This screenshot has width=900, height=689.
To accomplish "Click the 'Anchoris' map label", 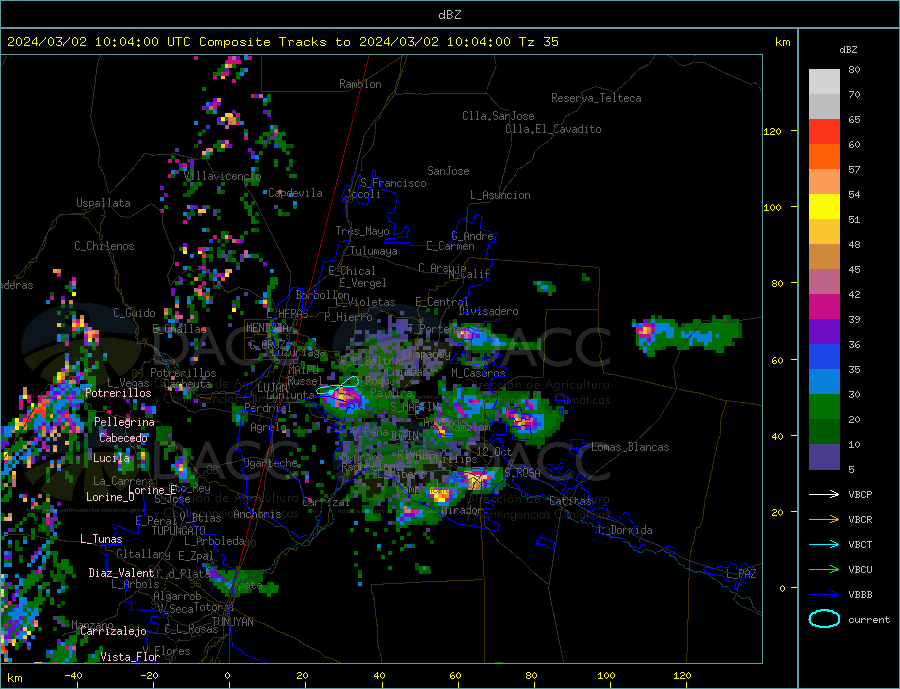I will point(257,514).
